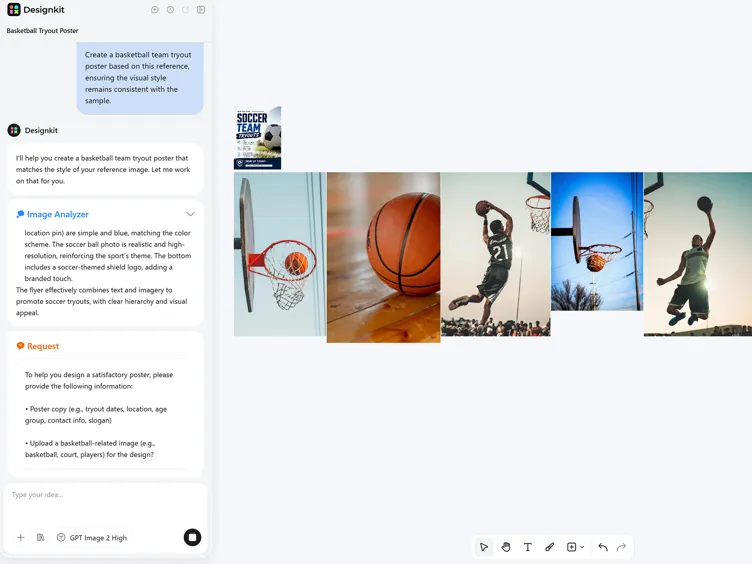The image size is (752, 564).
Task: Open chat history via the clock icon
Action: pyautogui.click(x=170, y=10)
